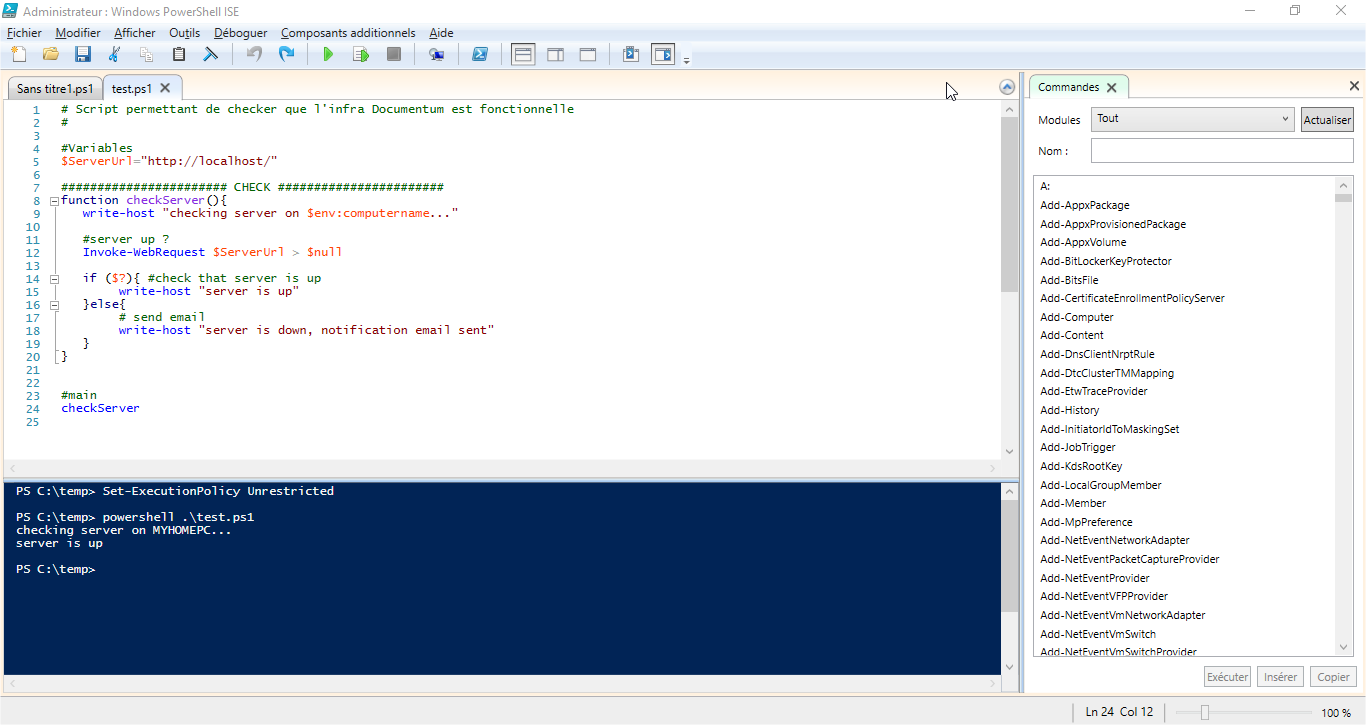Click the Nom input field
This screenshot has width=1366, height=725.
point(1221,151)
